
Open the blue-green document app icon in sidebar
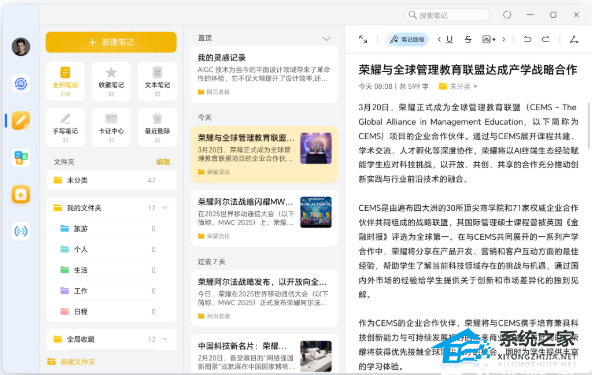pos(21,157)
